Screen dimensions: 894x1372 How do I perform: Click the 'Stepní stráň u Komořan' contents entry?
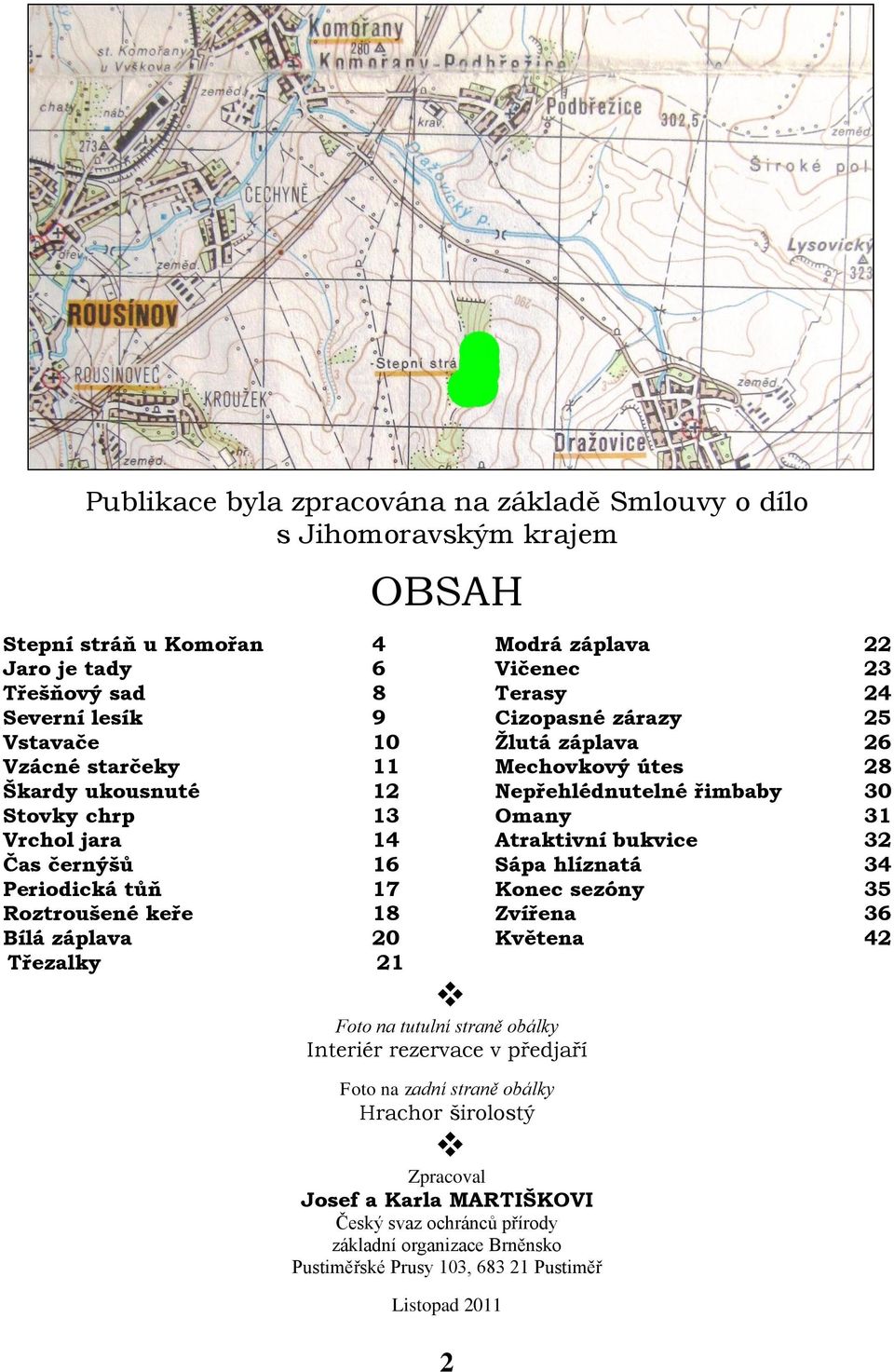(133, 645)
